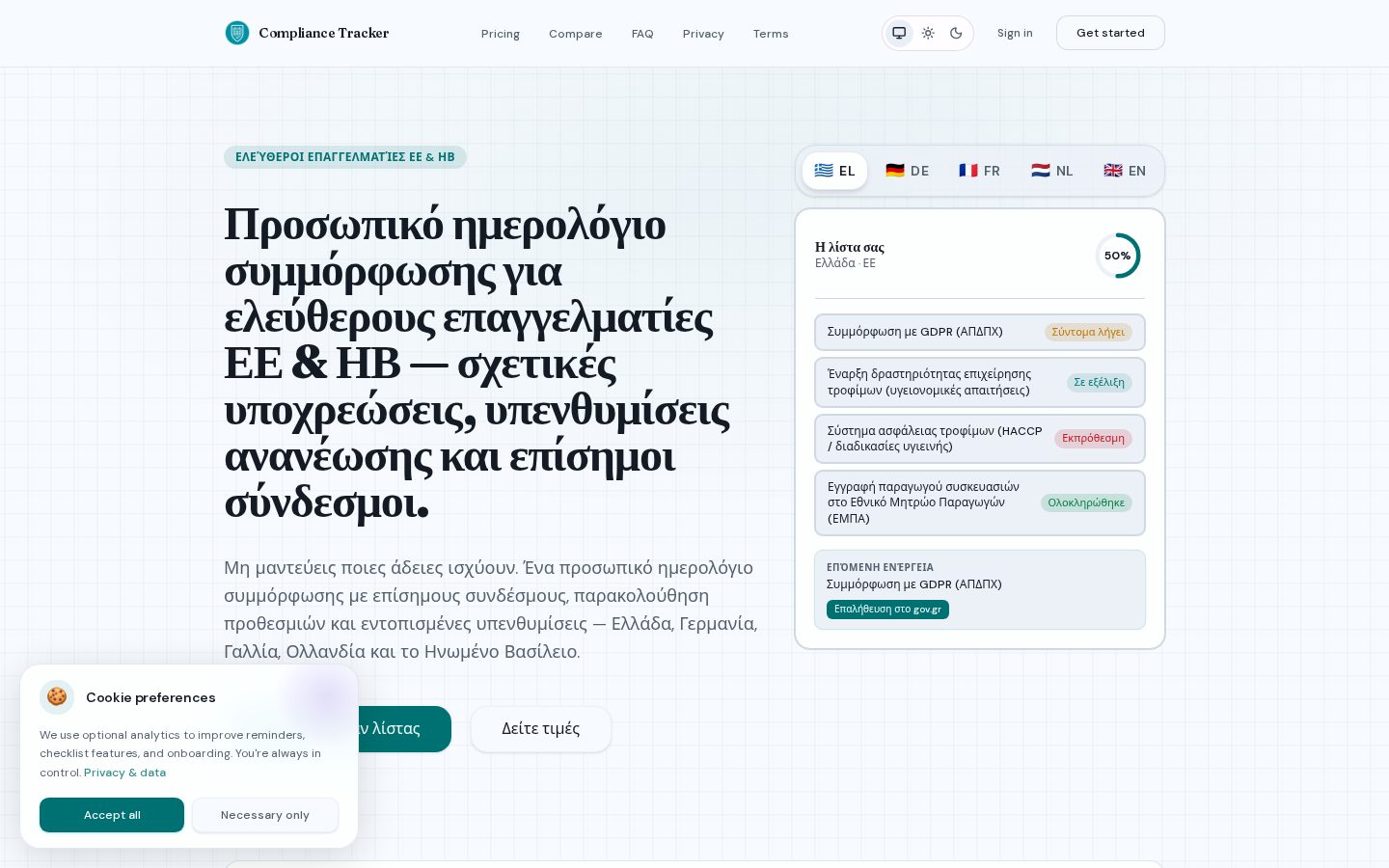
Task: Click the Σύντομα λήγει status badge
Action: [x=1088, y=332]
